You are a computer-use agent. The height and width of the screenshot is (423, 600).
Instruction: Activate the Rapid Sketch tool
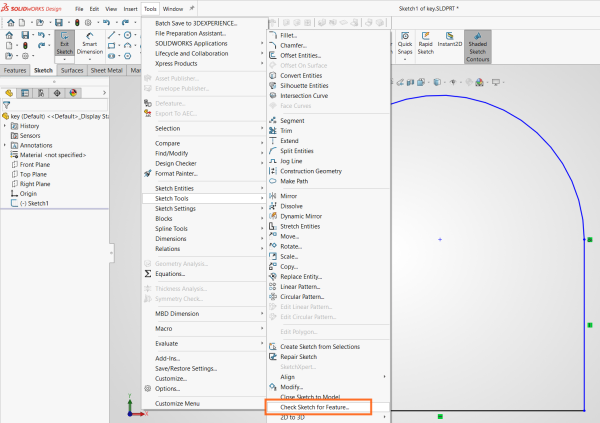[x=426, y=44]
